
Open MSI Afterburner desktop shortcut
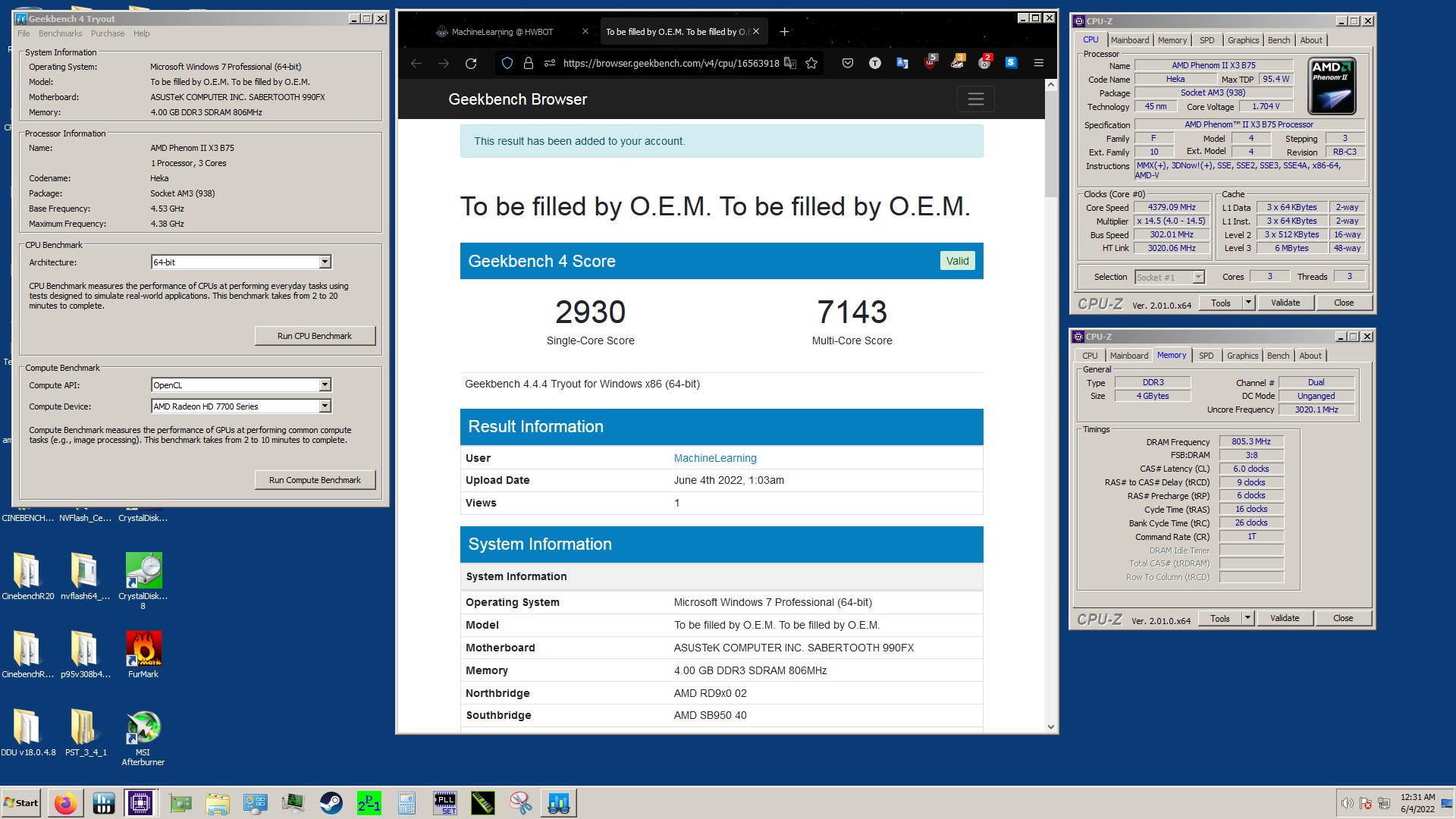point(143,738)
